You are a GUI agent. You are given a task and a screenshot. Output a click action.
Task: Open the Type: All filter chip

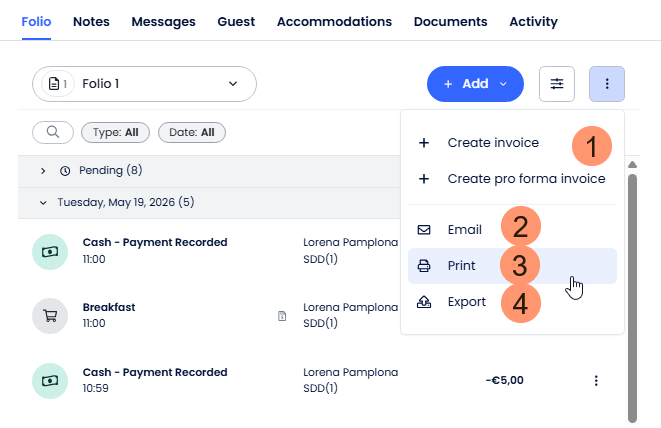[x=116, y=132]
